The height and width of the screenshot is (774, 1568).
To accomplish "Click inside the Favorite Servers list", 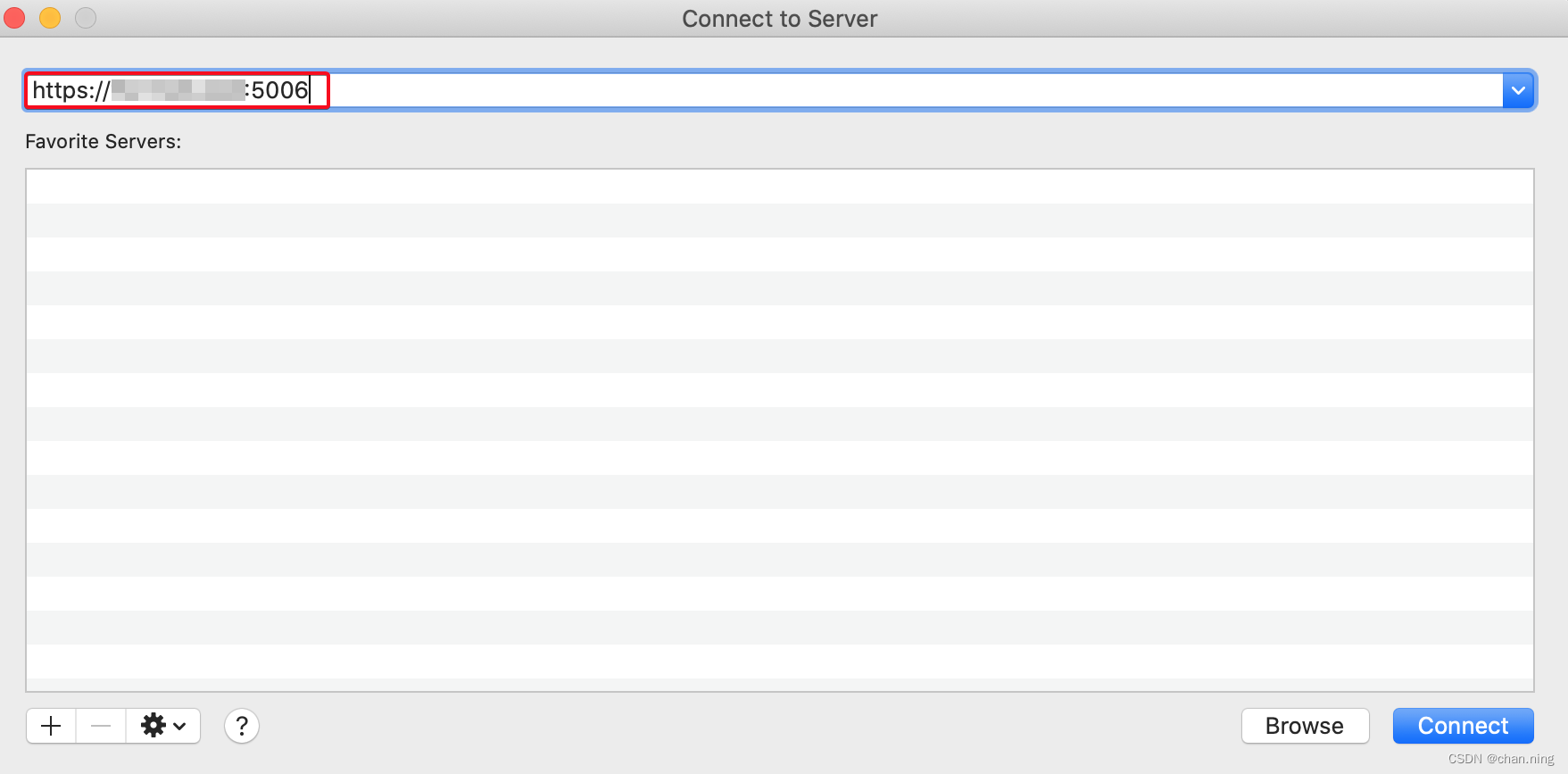I will [779, 430].
